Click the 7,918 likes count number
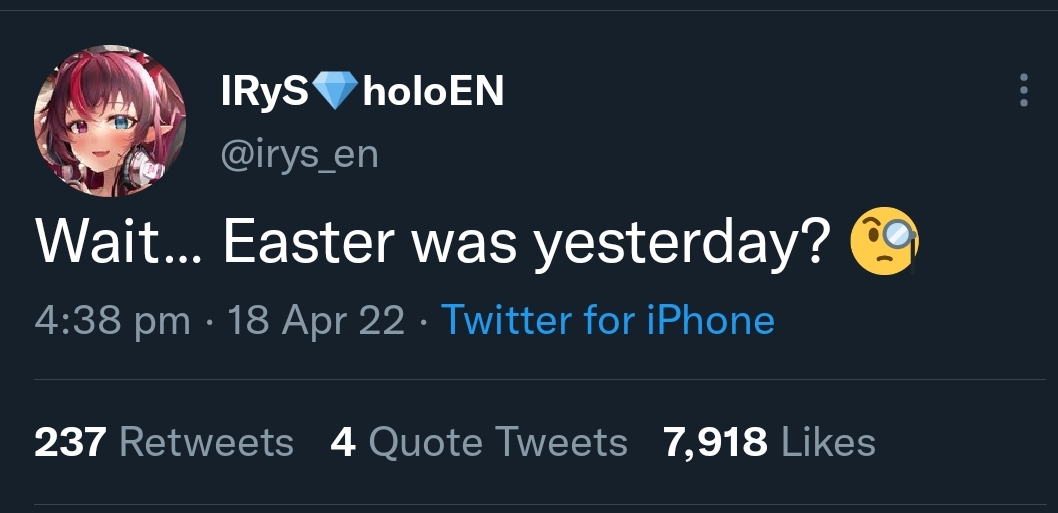This screenshot has height=513, width=1058. pyautogui.click(x=716, y=441)
